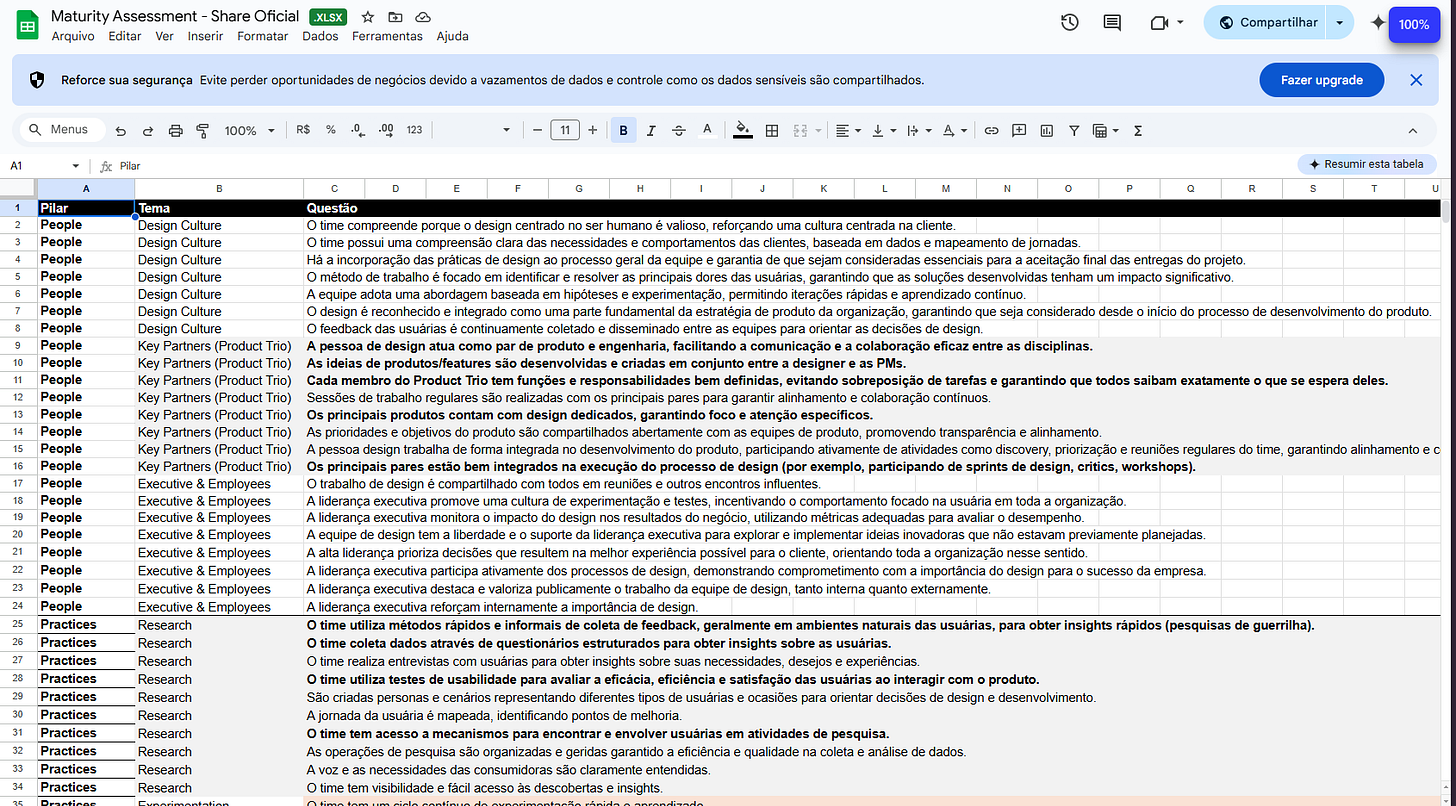Viewport: 1456px width, 806px height.
Task: Open the Formatar menu
Action: coord(262,36)
